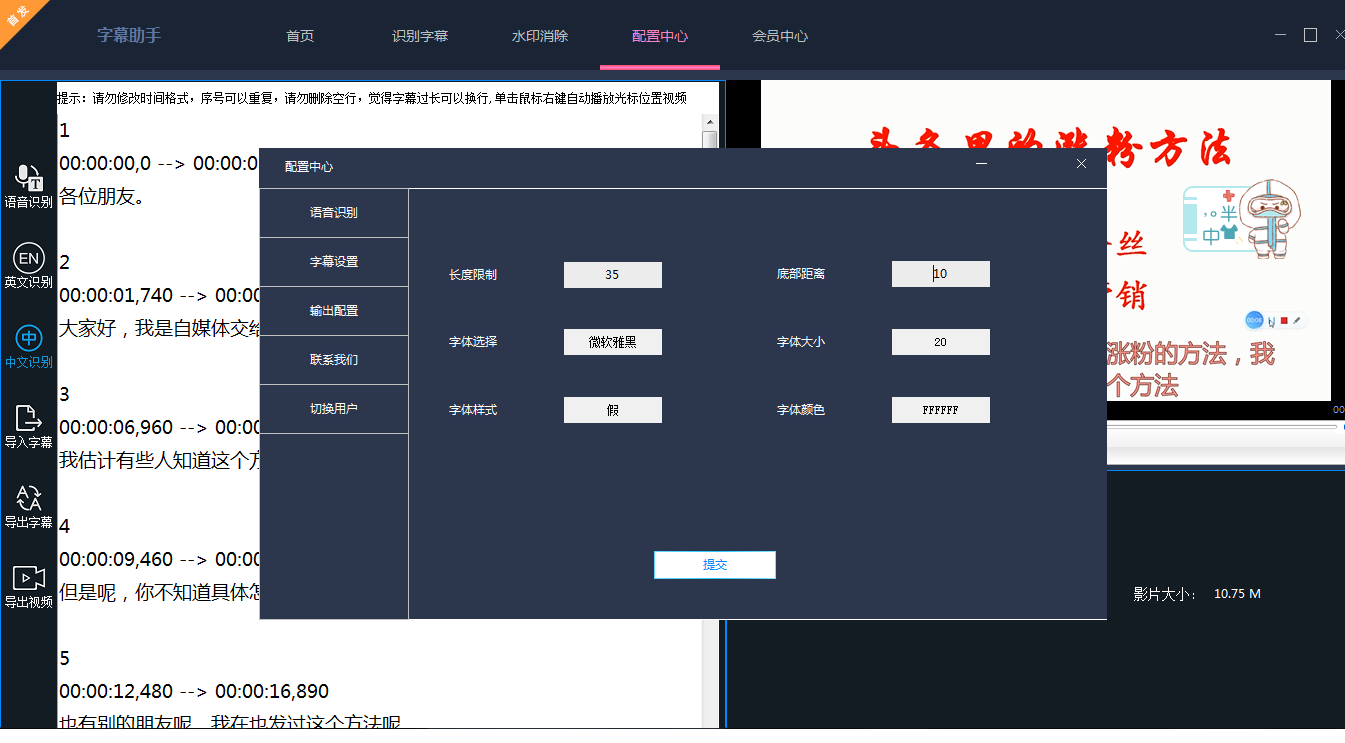
Task: Open the 会员中心 tab
Action: coord(780,36)
